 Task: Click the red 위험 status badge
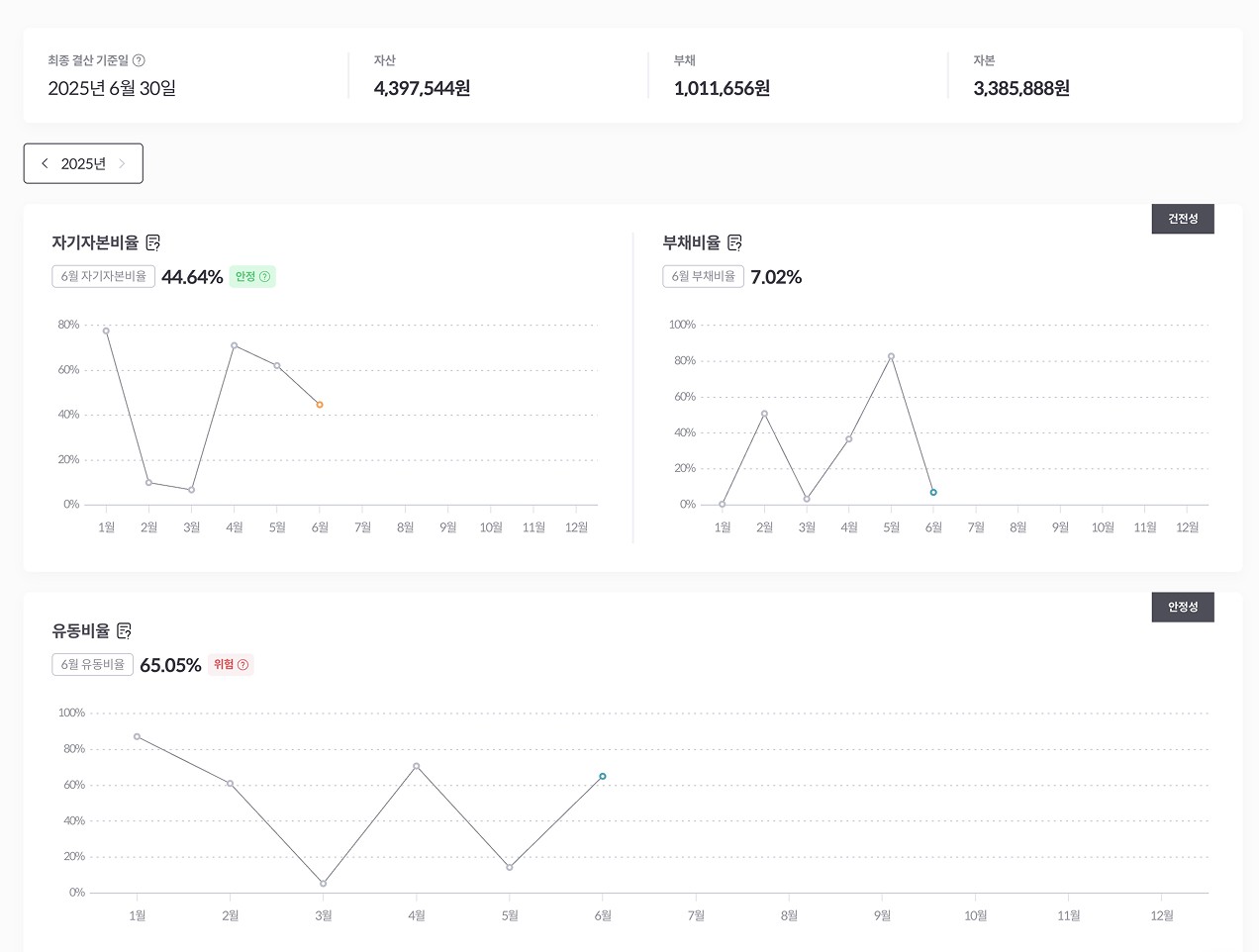click(231, 665)
